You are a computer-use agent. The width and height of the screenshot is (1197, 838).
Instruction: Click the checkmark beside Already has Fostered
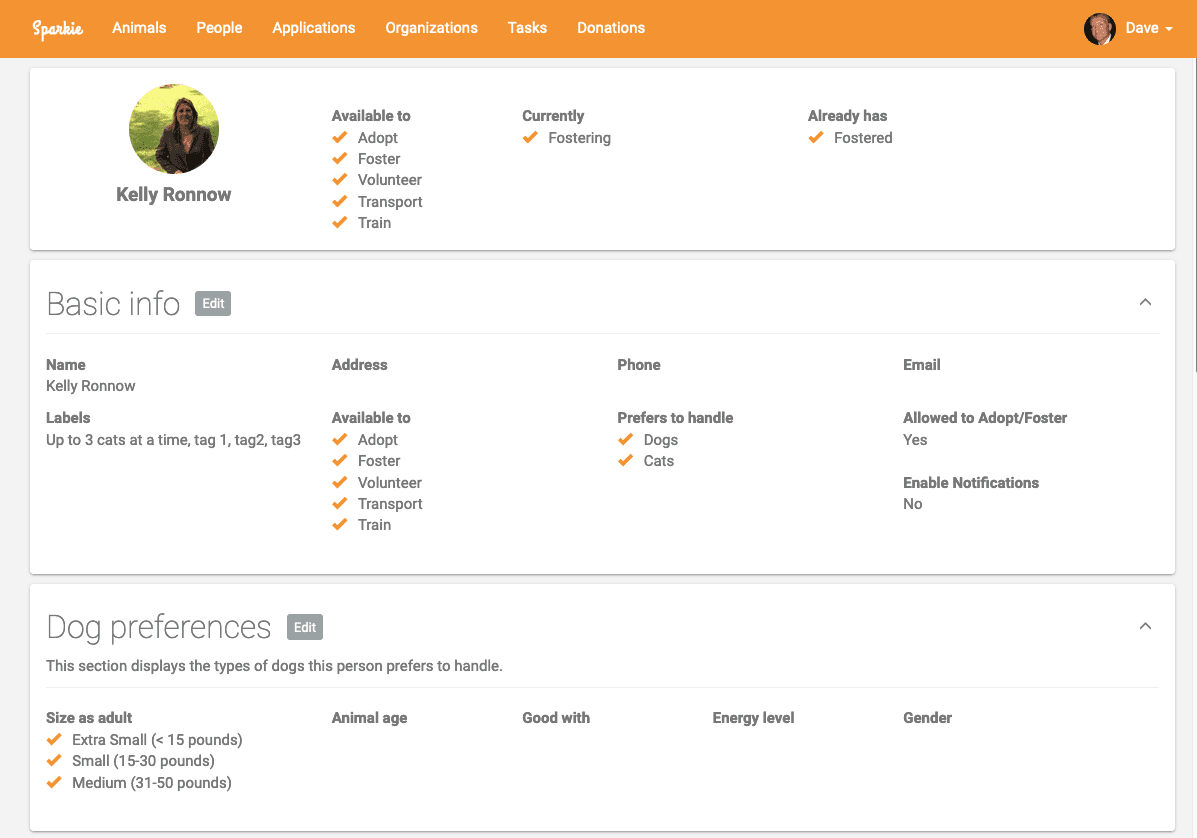(815, 137)
